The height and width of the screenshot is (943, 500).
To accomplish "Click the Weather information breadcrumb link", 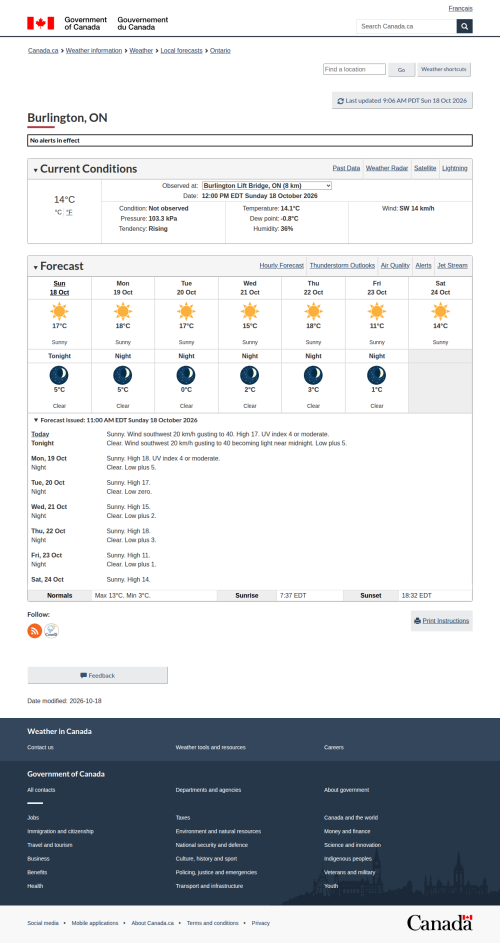I will pos(94,51).
